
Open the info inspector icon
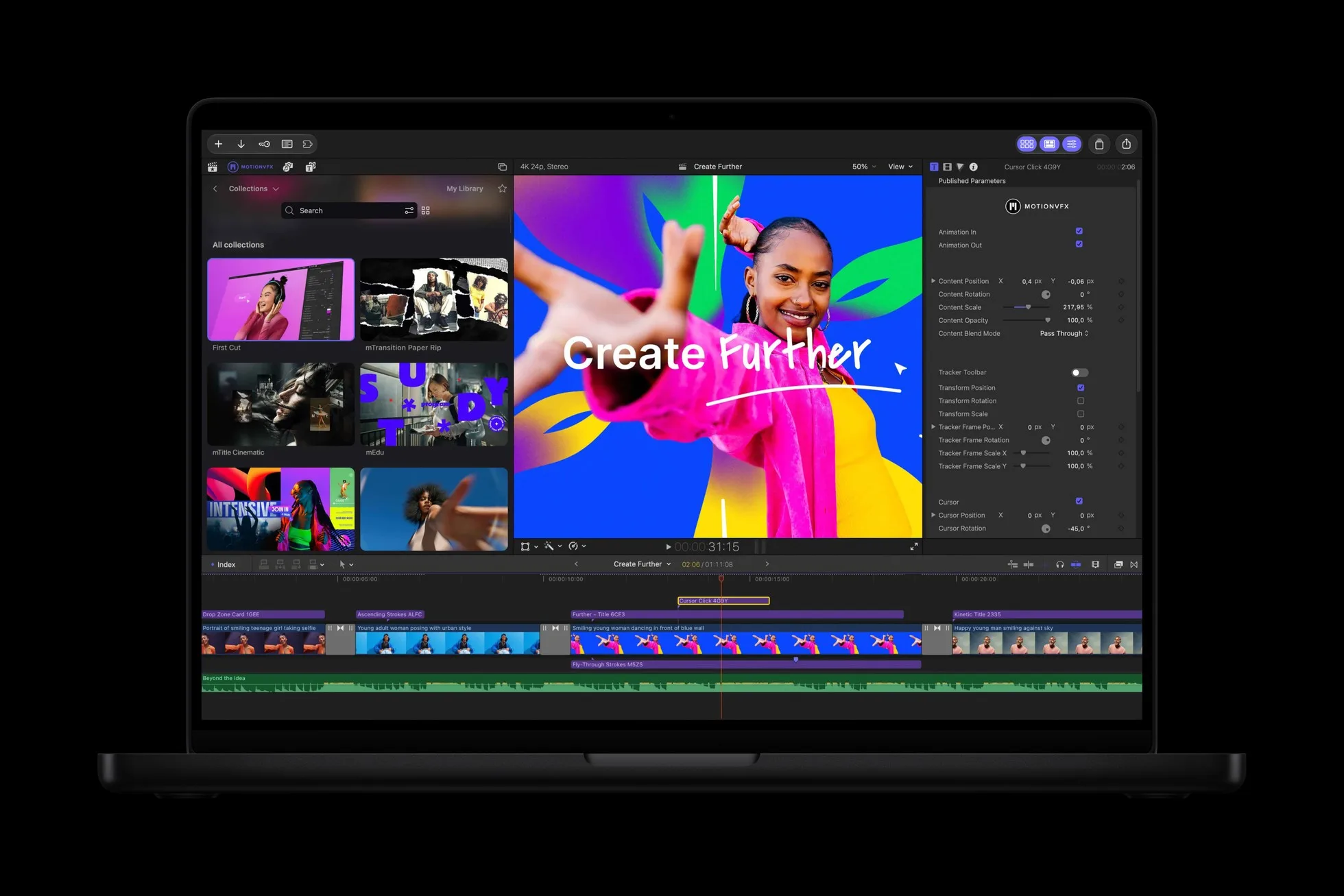tap(973, 167)
